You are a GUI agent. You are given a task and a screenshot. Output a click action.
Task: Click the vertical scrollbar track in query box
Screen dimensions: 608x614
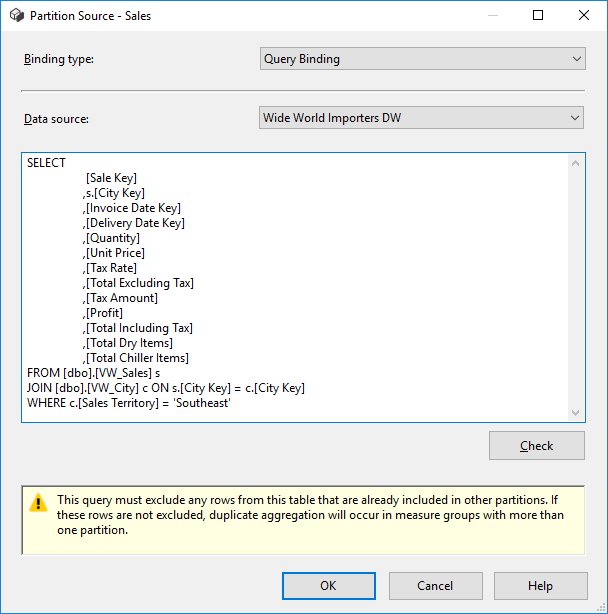(575, 290)
